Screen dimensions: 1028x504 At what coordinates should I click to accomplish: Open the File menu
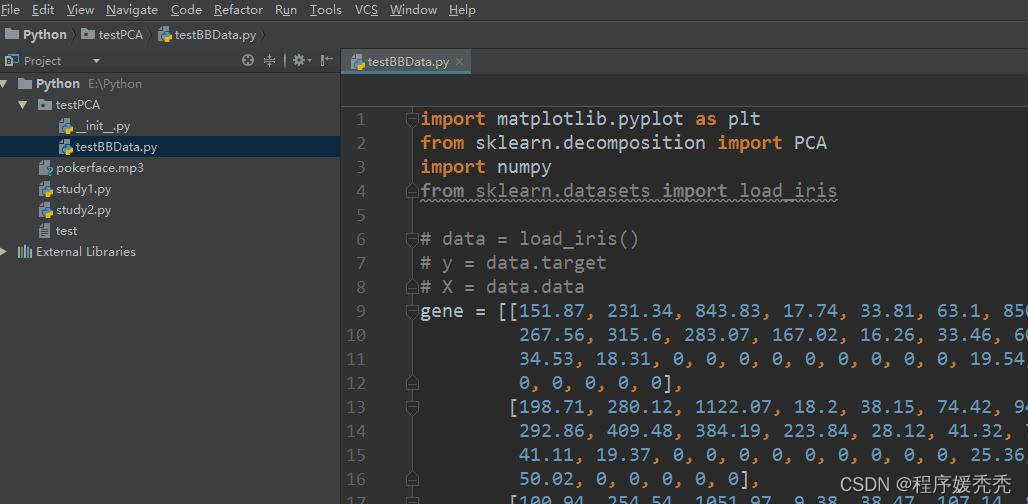10,10
